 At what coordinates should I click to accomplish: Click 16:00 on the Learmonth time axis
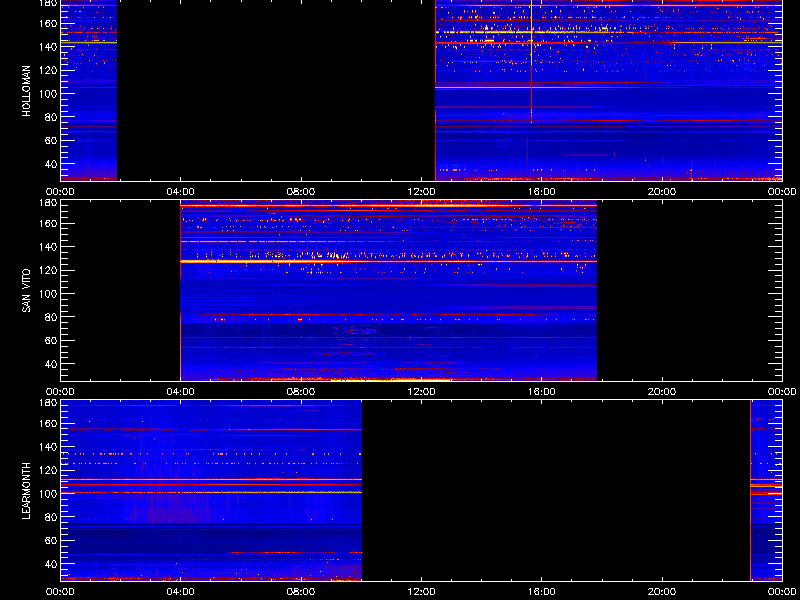(541, 592)
